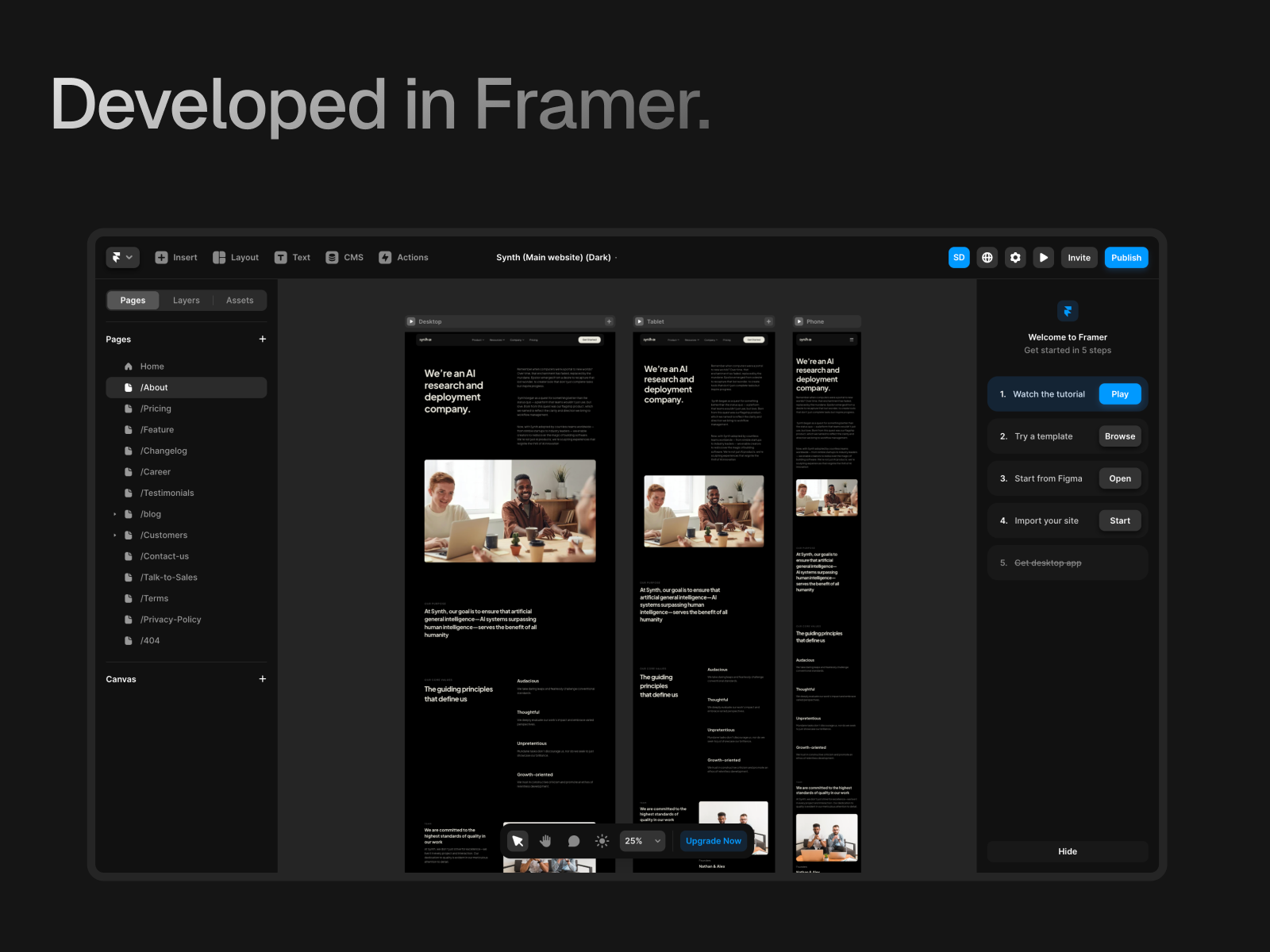Screen dimensions: 1270x952
Task: Open the Framer logo main menu
Action: [x=123, y=257]
